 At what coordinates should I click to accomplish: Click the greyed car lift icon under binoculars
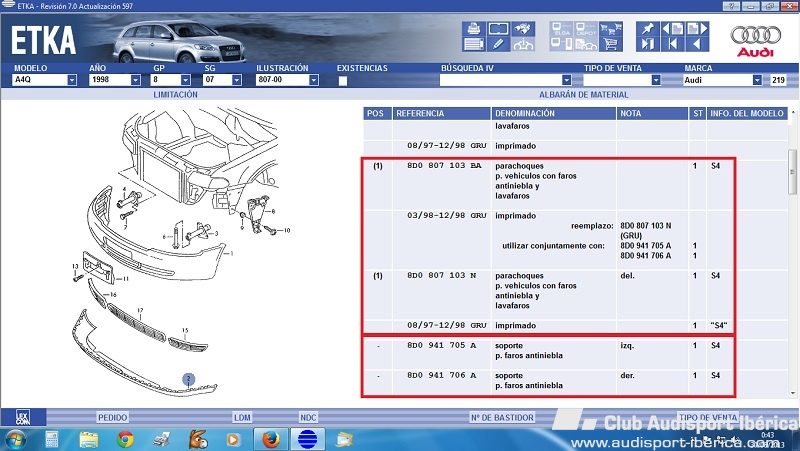pyautogui.click(x=523, y=44)
